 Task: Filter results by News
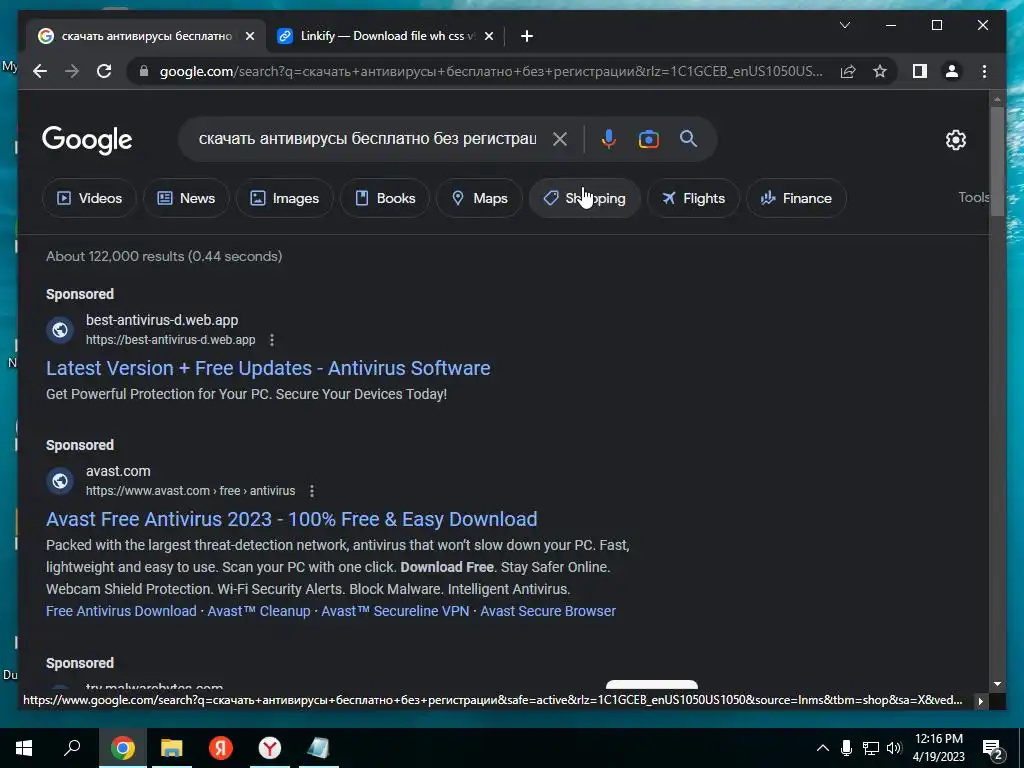tap(186, 198)
